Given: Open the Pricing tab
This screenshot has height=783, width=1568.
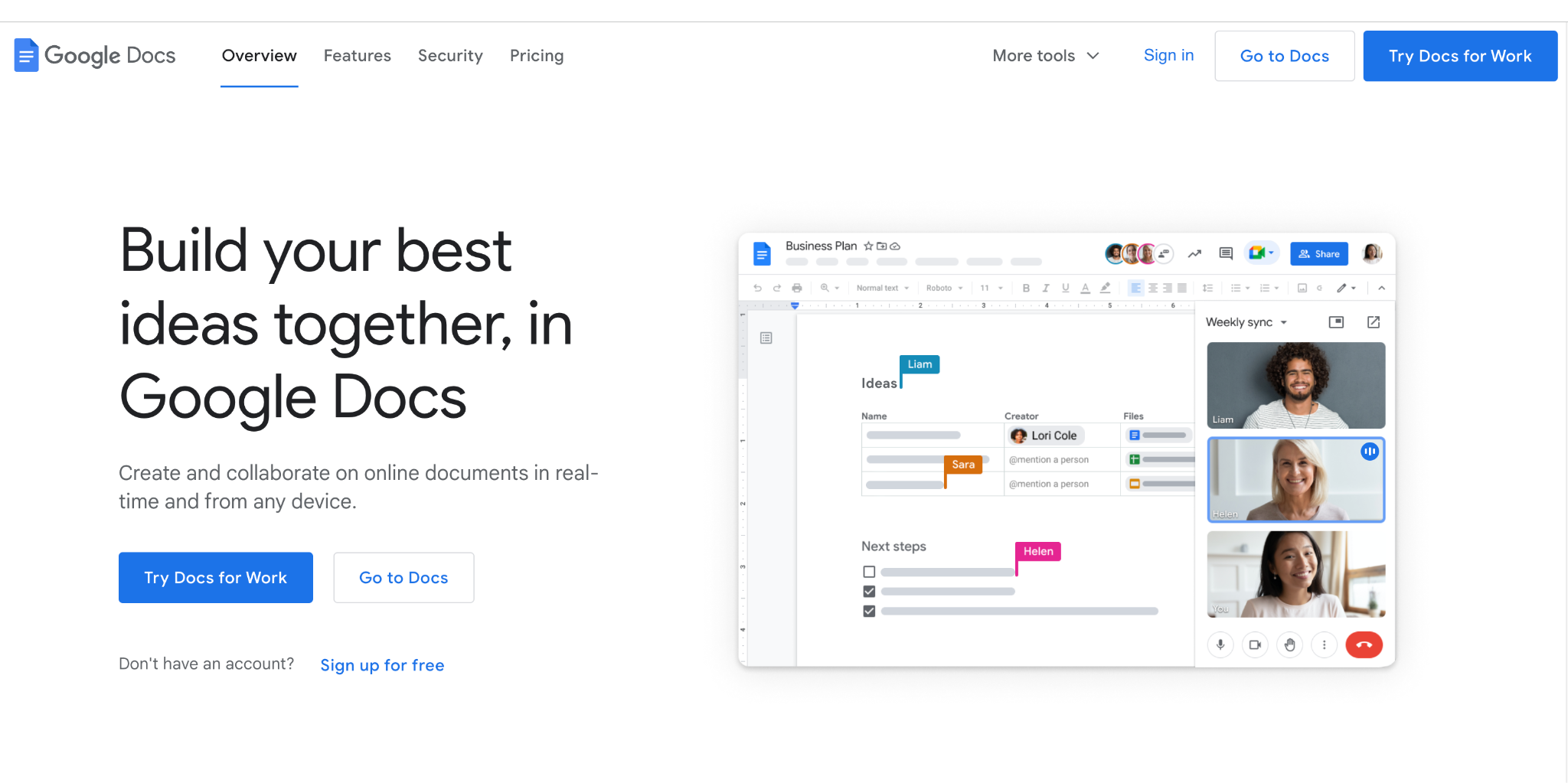Looking at the screenshot, I should [537, 56].
